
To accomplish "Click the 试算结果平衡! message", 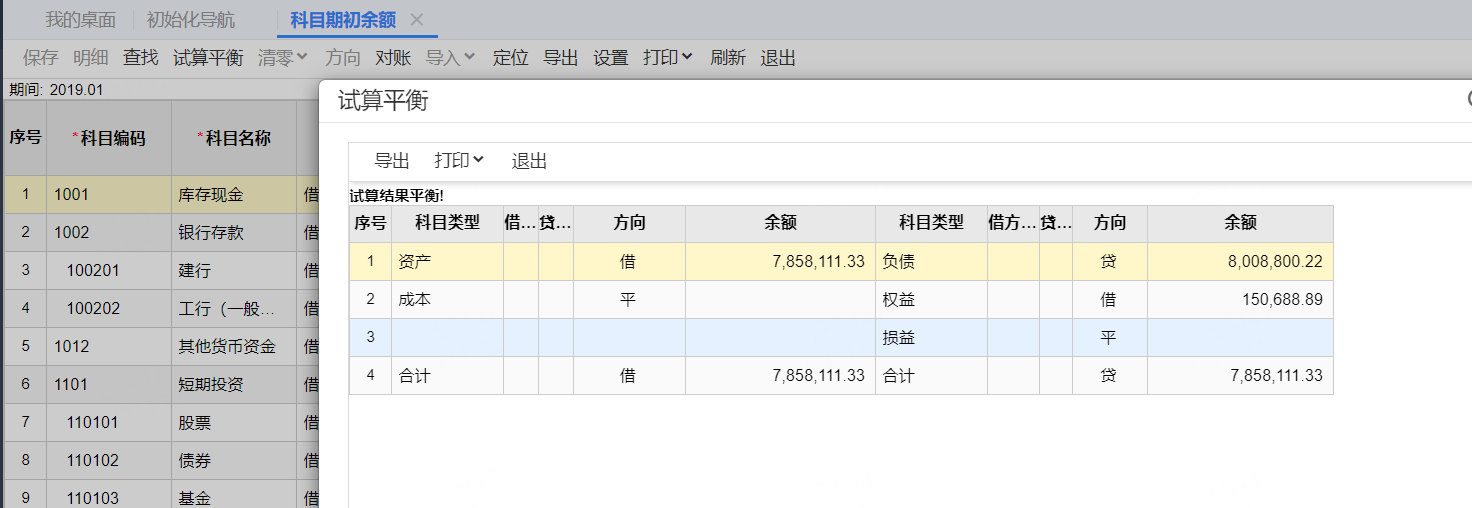I will coord(396,196).
